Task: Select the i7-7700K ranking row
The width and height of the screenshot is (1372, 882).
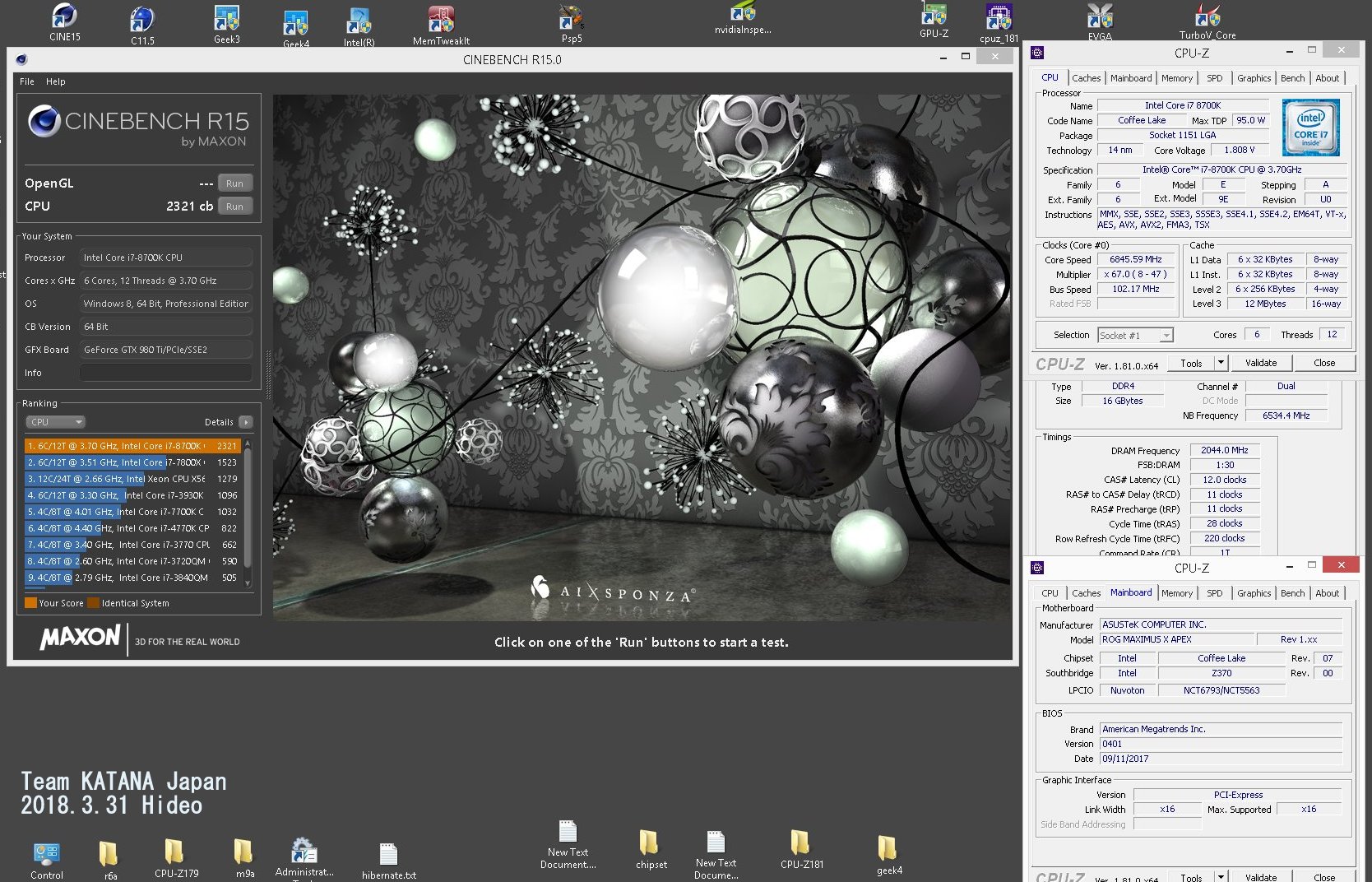Action: 132,512
